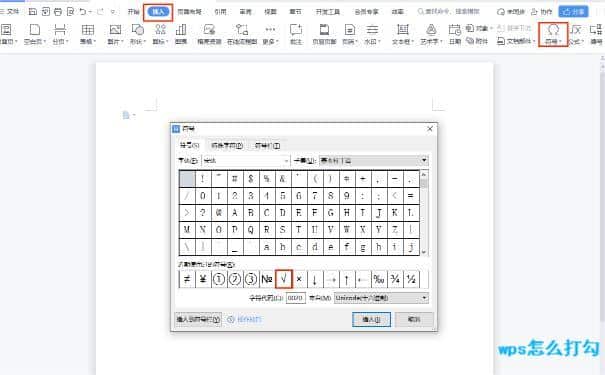Click the Save icon in quick access bar
The width and height of the screenshot is (605, 375).
[33, 12]
